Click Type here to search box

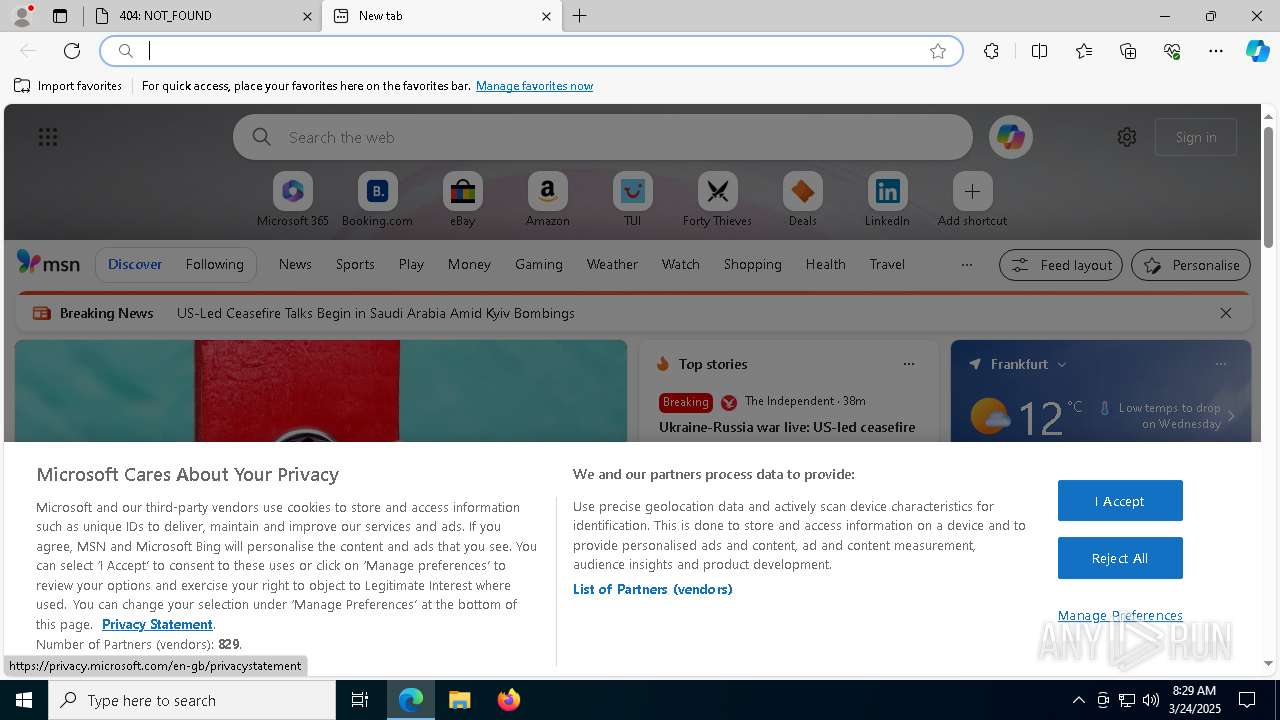[x=192, y=700]
